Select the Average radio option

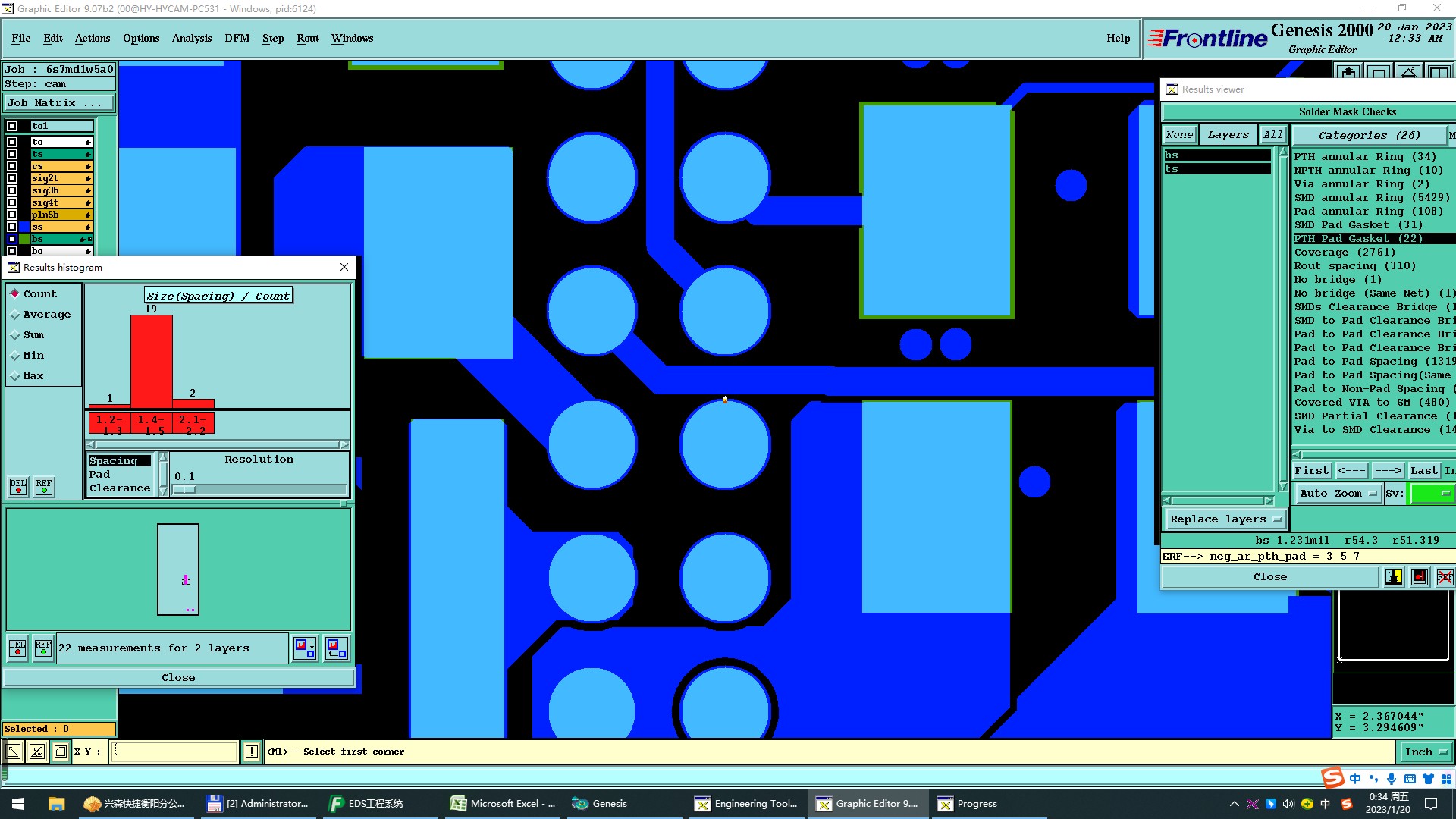point(15,315)
